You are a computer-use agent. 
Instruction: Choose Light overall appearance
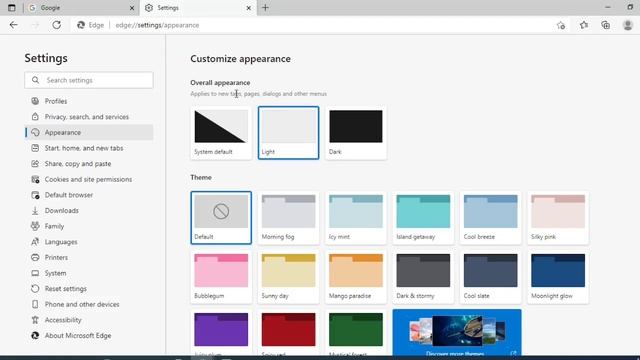point(289,133)
